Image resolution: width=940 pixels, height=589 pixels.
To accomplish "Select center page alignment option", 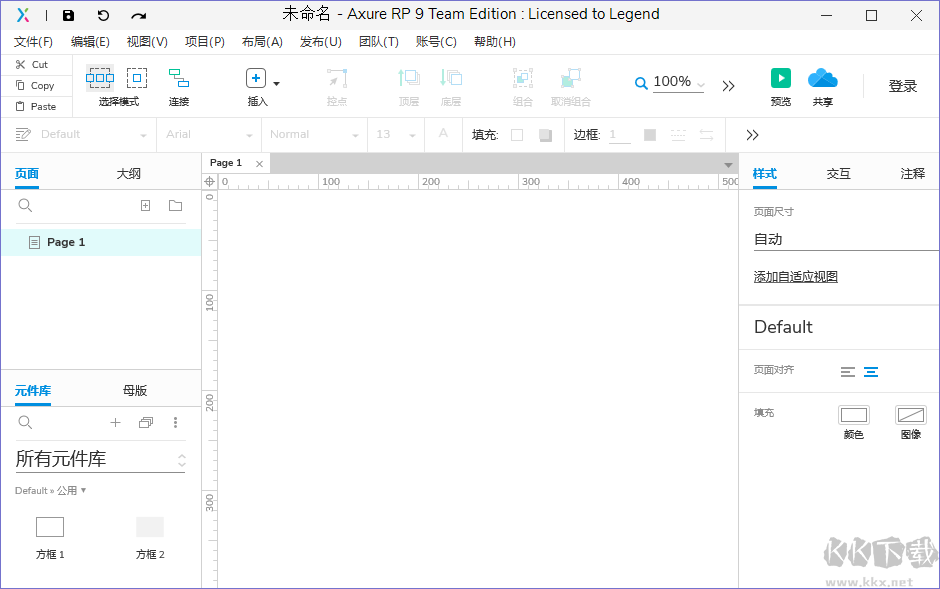I will (x=871, y=372).
